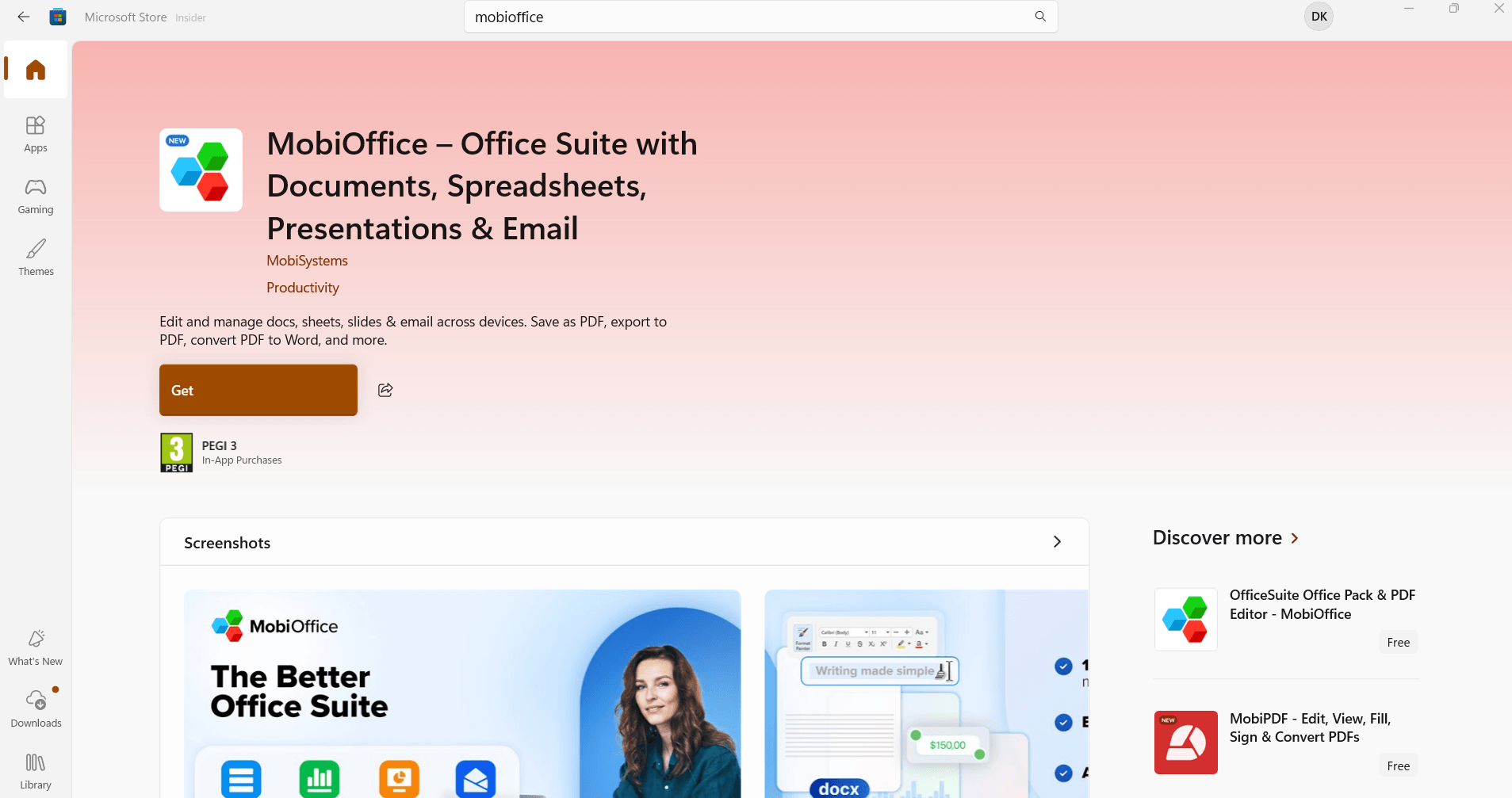Expand the Screenshots section arrow
The height and width of the screenshot is (798, 1512).
pos(1057,542)
